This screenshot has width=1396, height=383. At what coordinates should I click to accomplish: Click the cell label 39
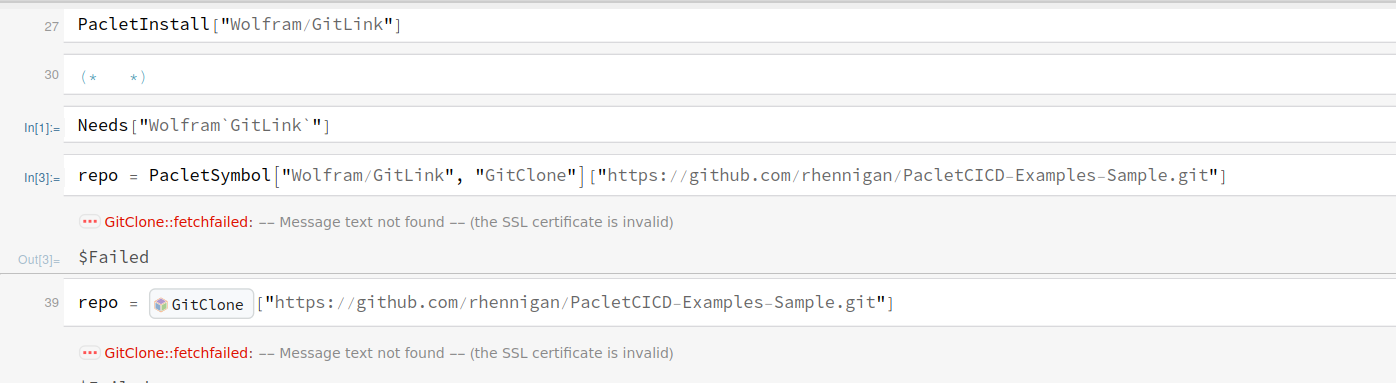coord(51,302)
